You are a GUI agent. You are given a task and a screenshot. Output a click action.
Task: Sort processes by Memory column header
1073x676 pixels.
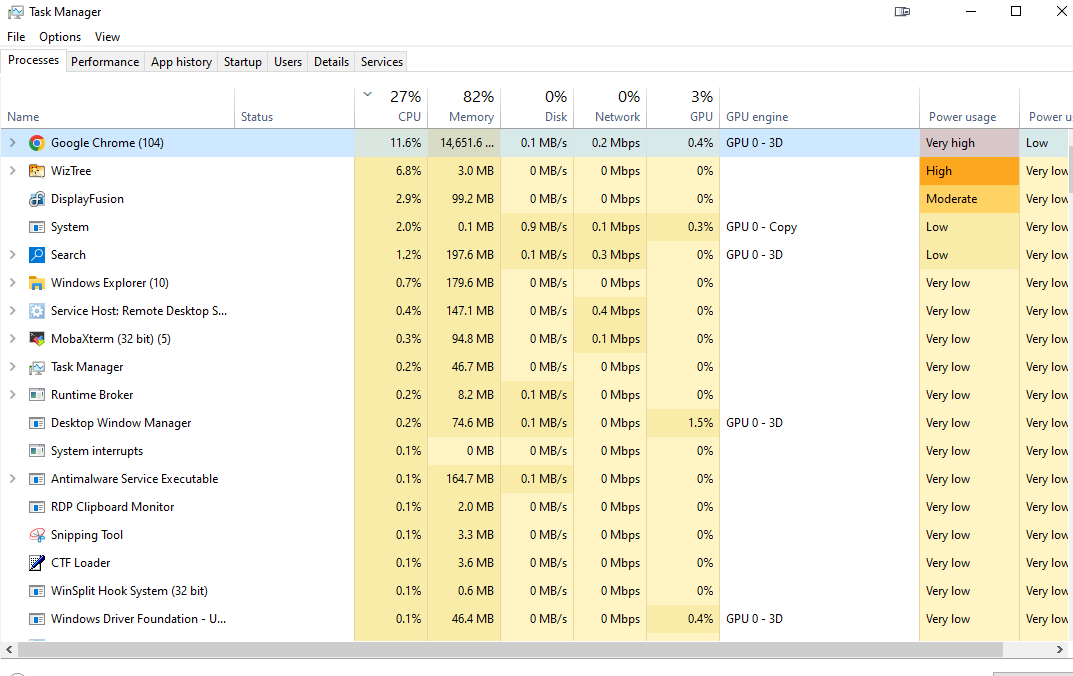464,108
